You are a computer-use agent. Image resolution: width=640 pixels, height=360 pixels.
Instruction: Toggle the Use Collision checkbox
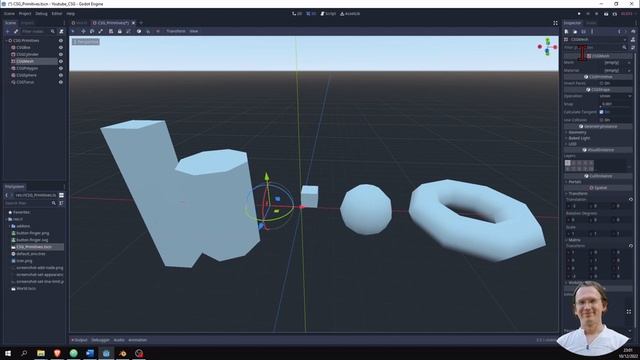tap(601, 120)
